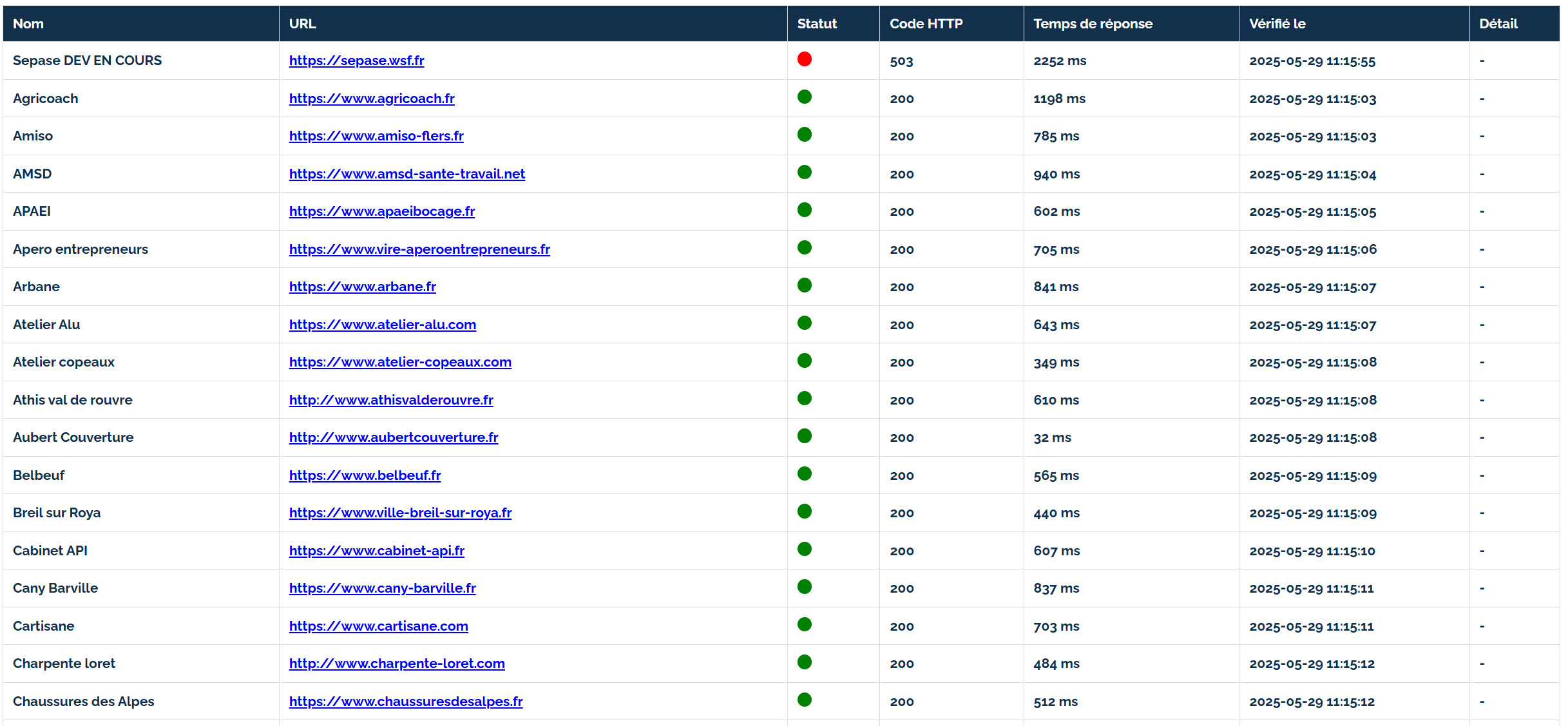Open the cartisane.com link
The width and height of the screenshot is (1568, 726).
tap(379, 626)
